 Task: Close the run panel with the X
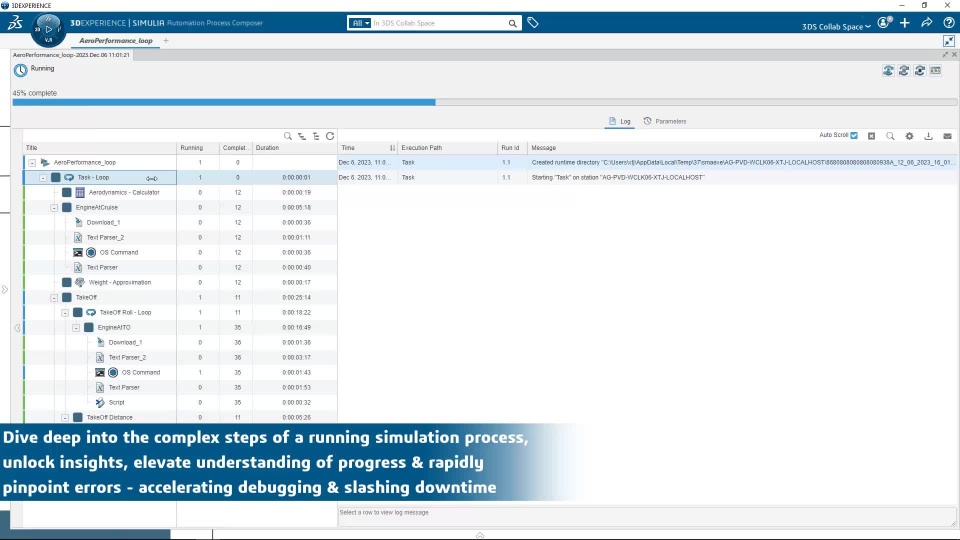click(x=954, y=54)
